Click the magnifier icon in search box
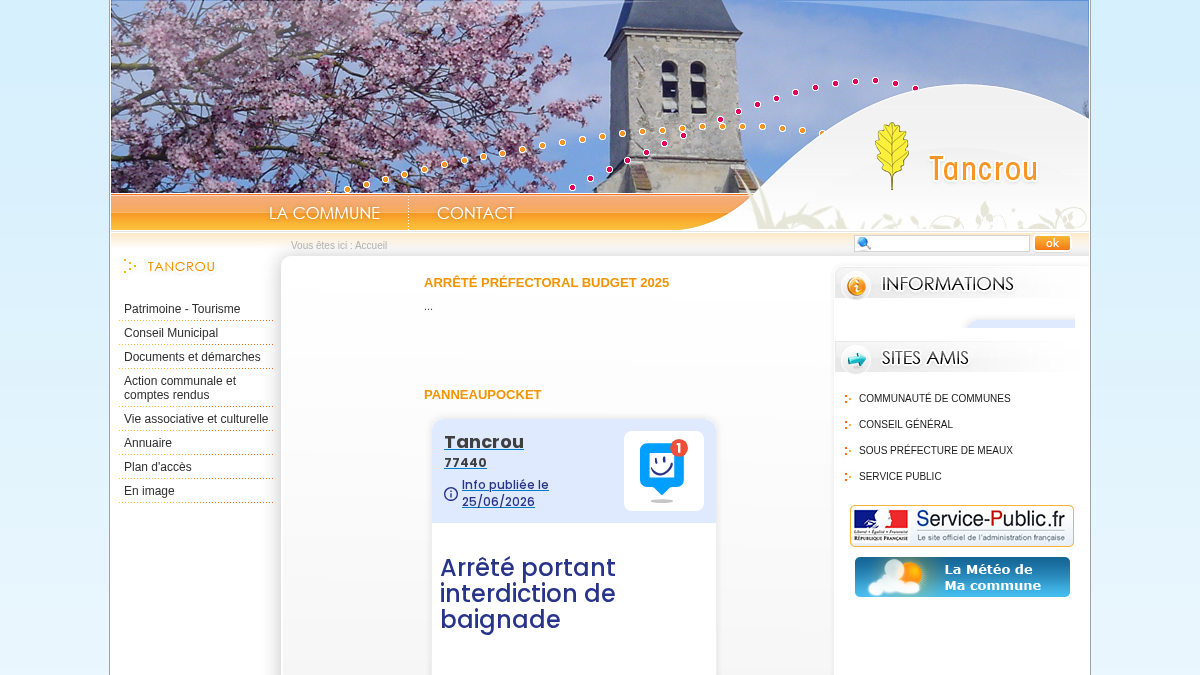This screenshot has height=675, width=1200. tap(864, 243)
